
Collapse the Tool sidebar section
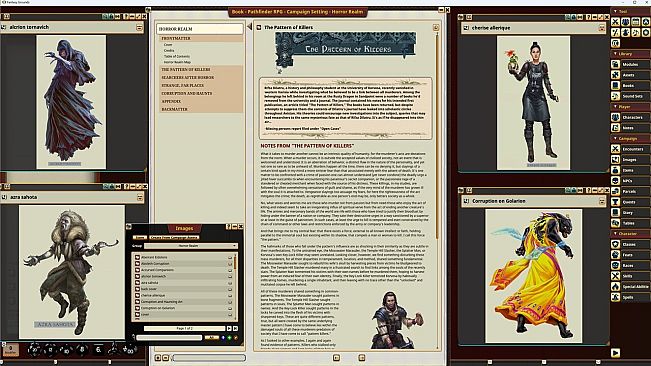point(615,11)
